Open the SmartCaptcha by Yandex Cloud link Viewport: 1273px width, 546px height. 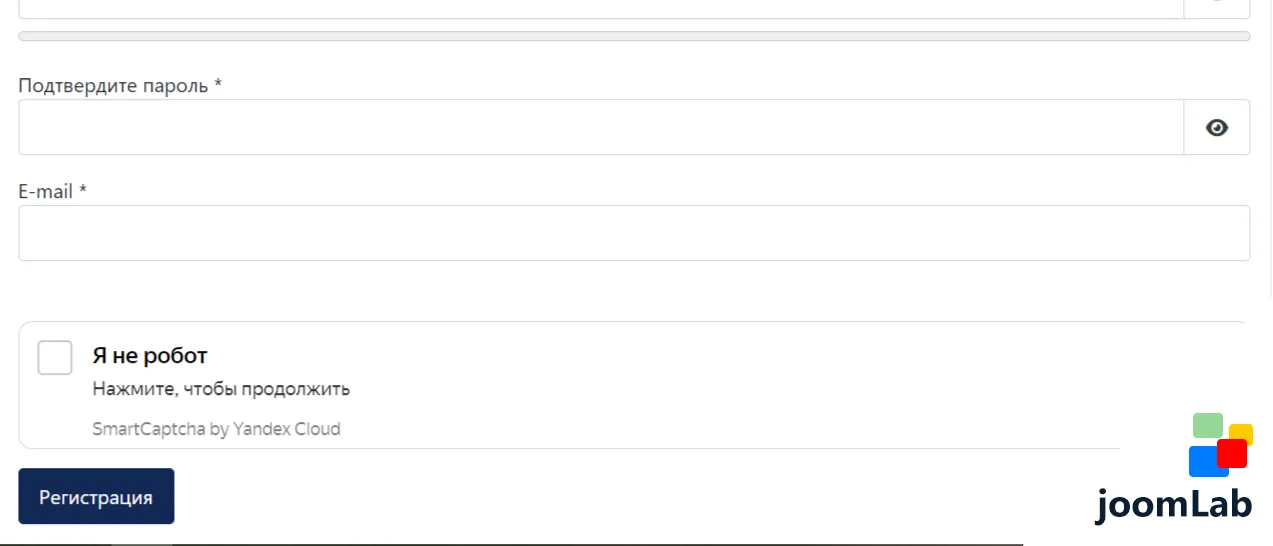[x=216, y=429]
